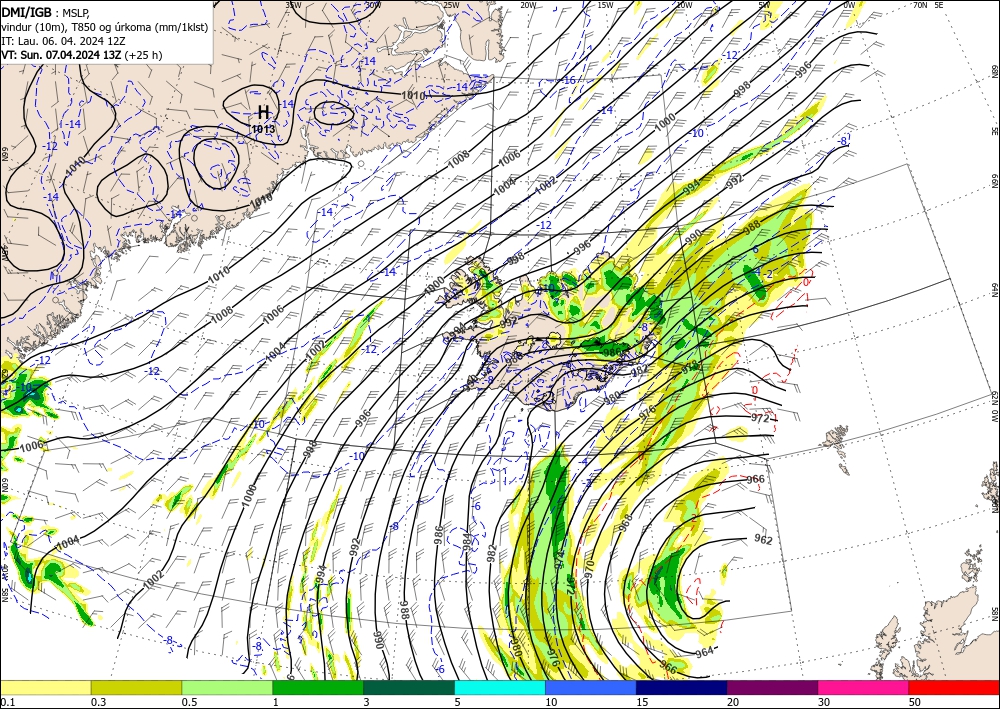Click the '0.3' legend scale value
The width and height of the screenshot is (1000, 709).
coord(98,702)
